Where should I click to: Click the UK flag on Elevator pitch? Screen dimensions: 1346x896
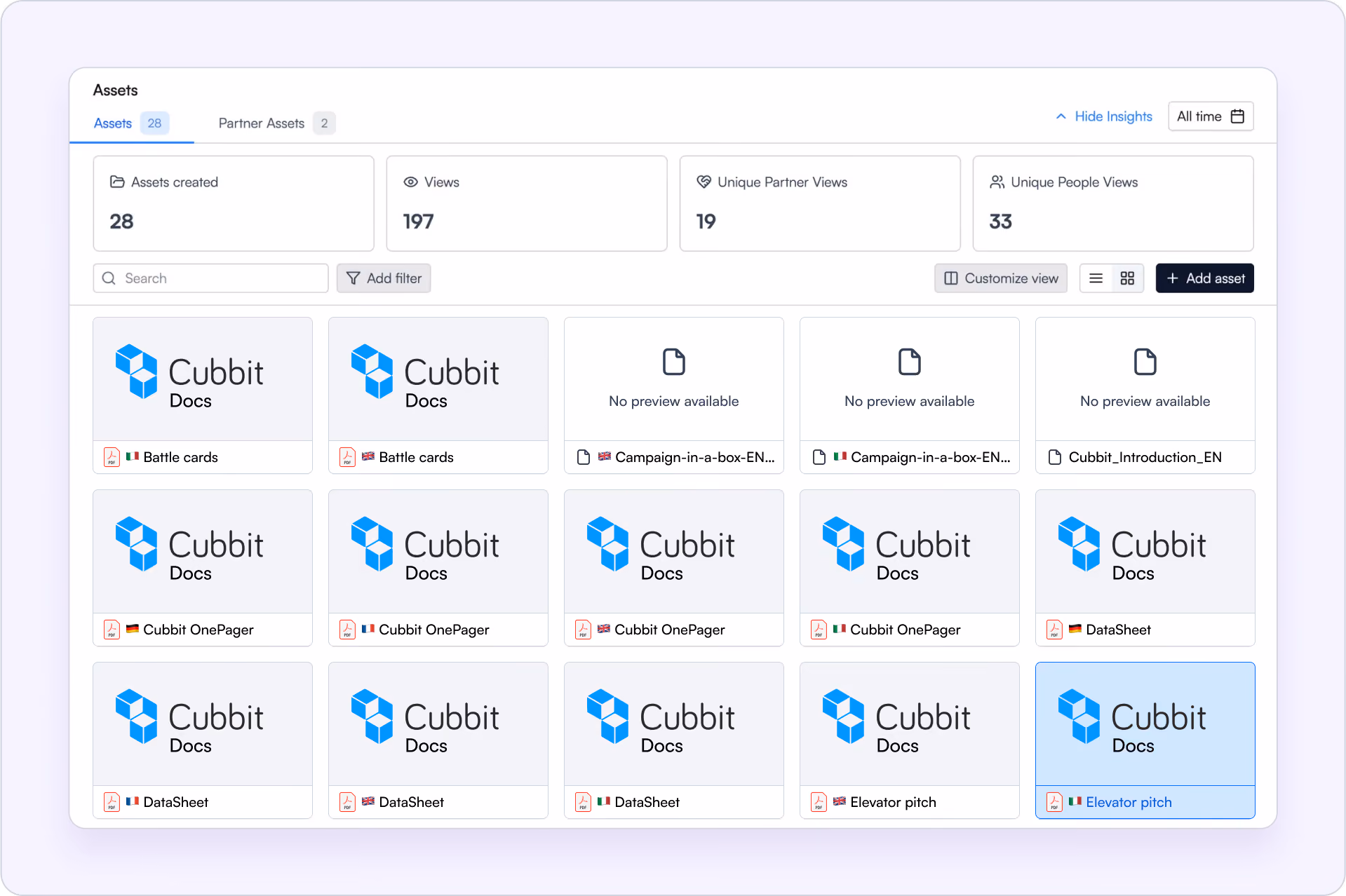click(x=840, y=801)
